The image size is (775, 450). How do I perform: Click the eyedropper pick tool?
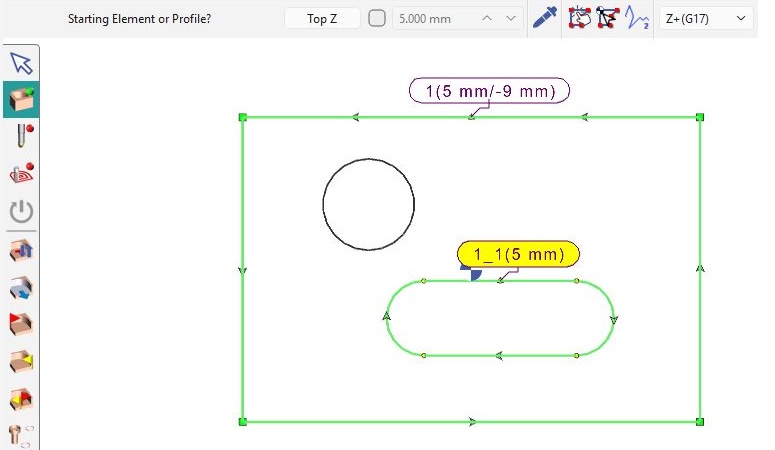click(x=545, y=18)
